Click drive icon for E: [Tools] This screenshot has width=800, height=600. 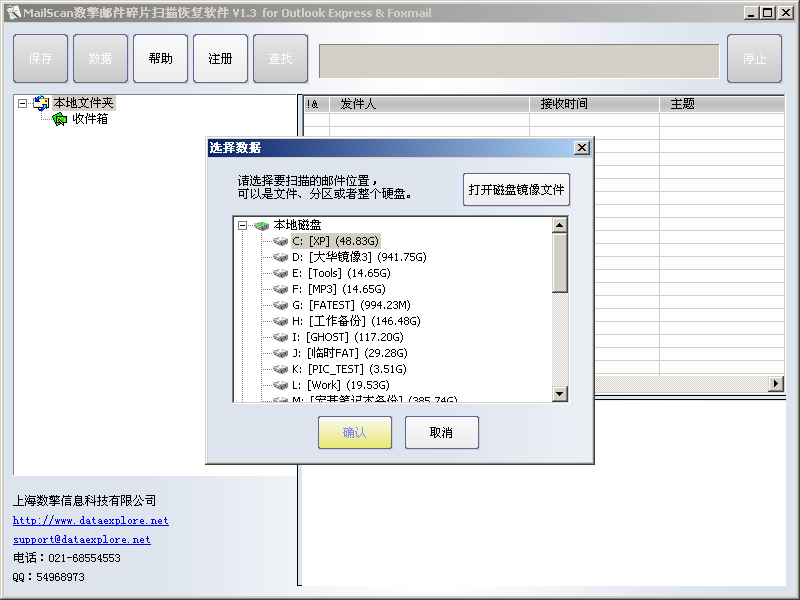coord(280,273)
